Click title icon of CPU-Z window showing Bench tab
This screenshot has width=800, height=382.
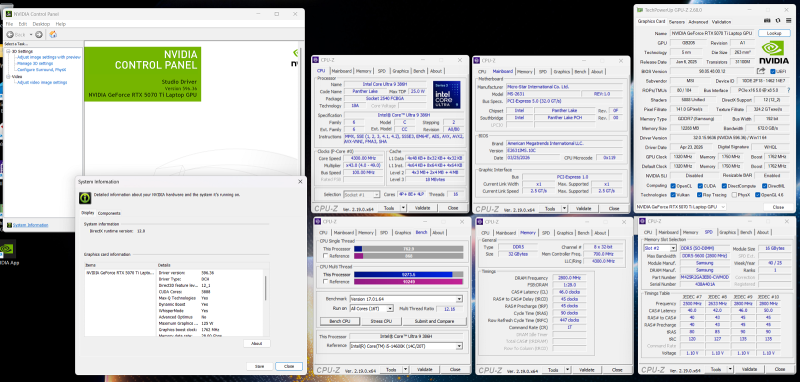[x=318, y=221]
